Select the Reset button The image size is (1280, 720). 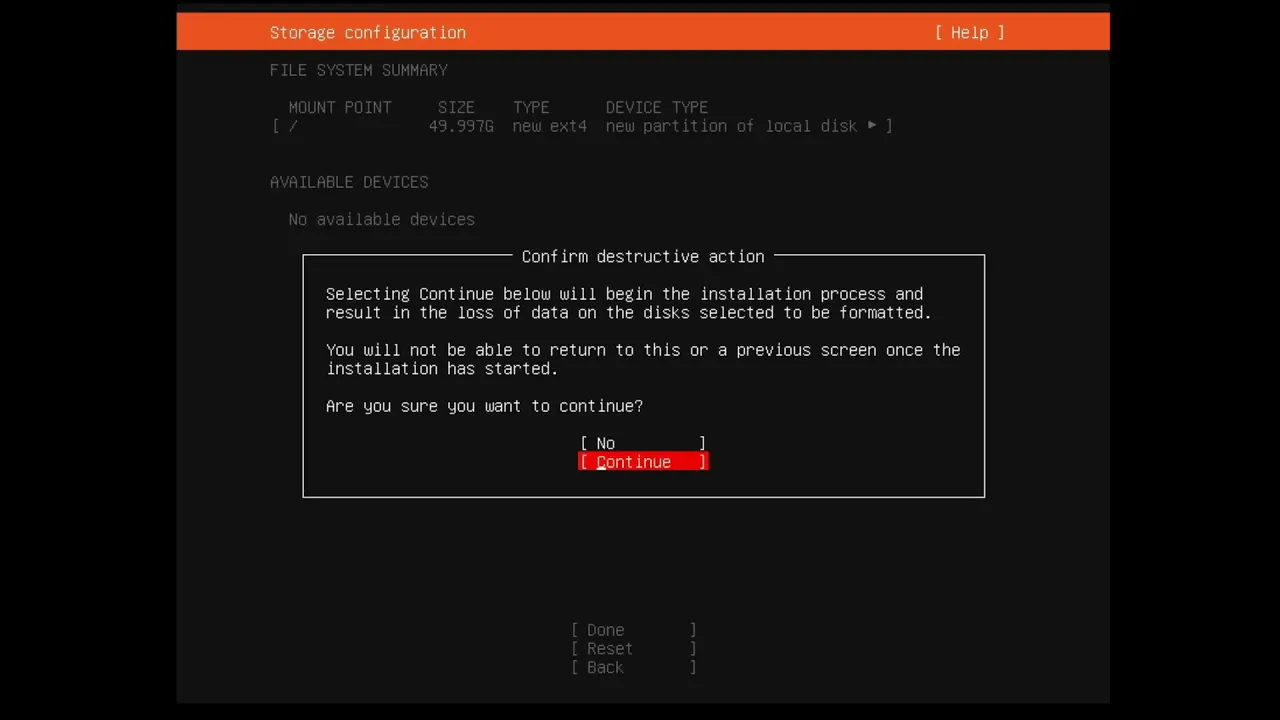[x=634, y=649]
